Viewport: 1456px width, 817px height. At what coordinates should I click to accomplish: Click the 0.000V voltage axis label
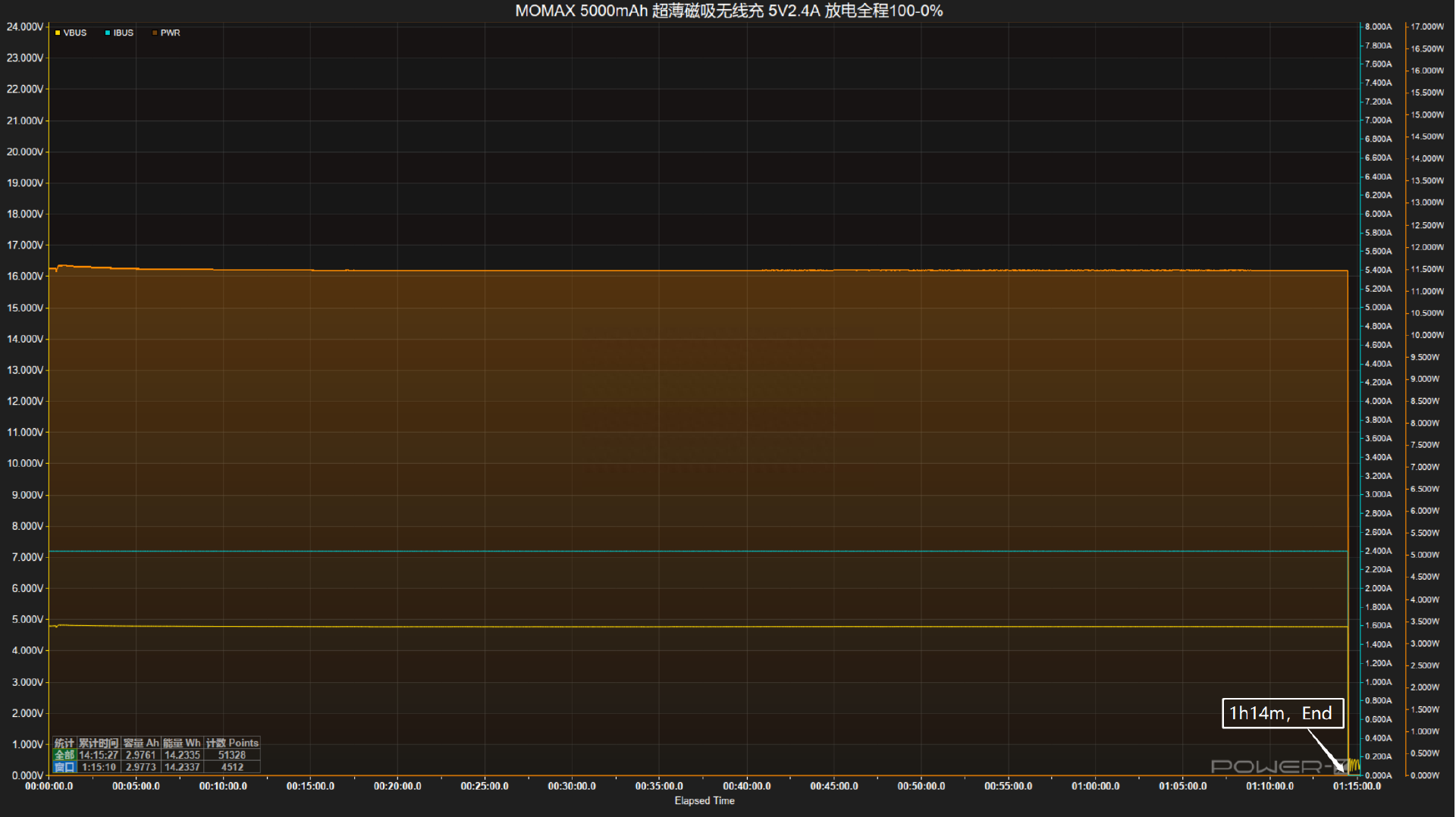(27, 775)
